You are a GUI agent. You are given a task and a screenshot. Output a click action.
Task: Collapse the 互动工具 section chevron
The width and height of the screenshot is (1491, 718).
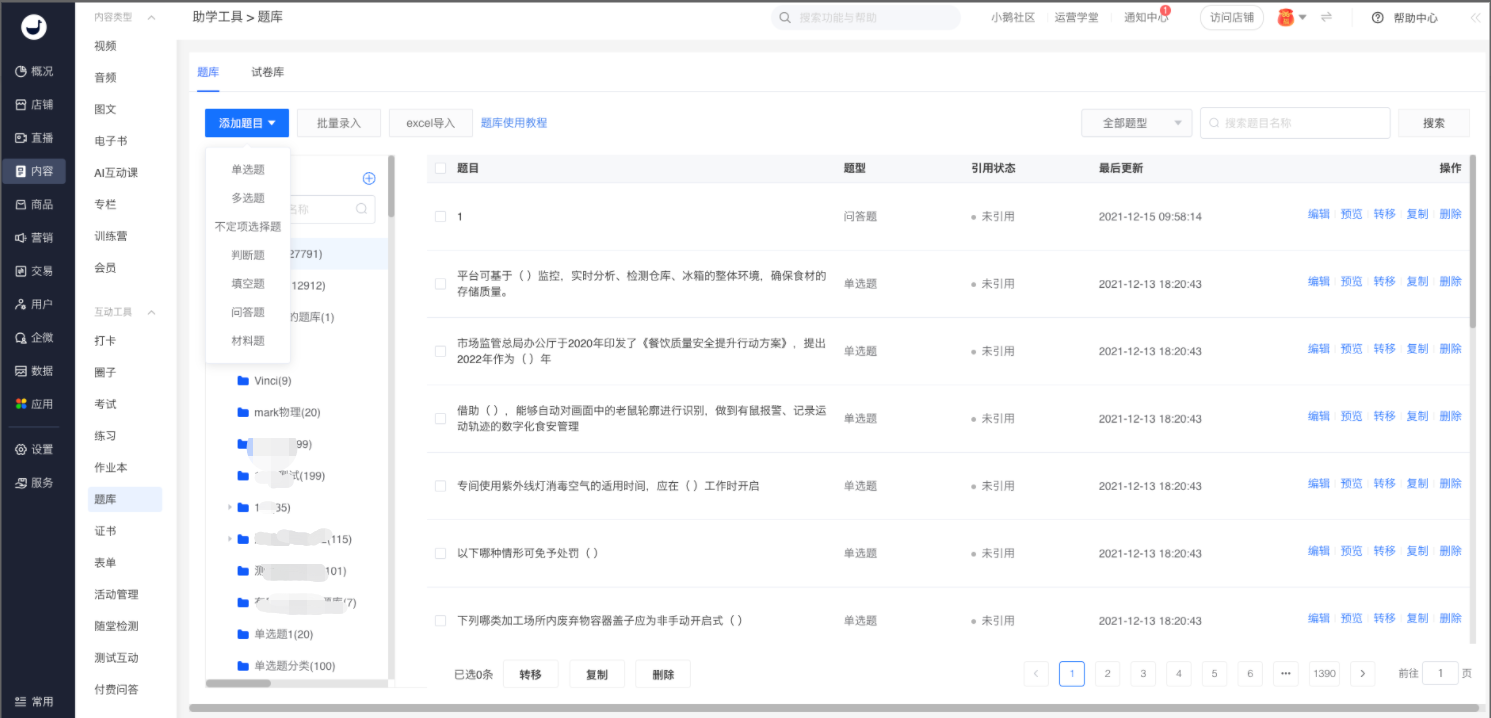pos(152,312)
